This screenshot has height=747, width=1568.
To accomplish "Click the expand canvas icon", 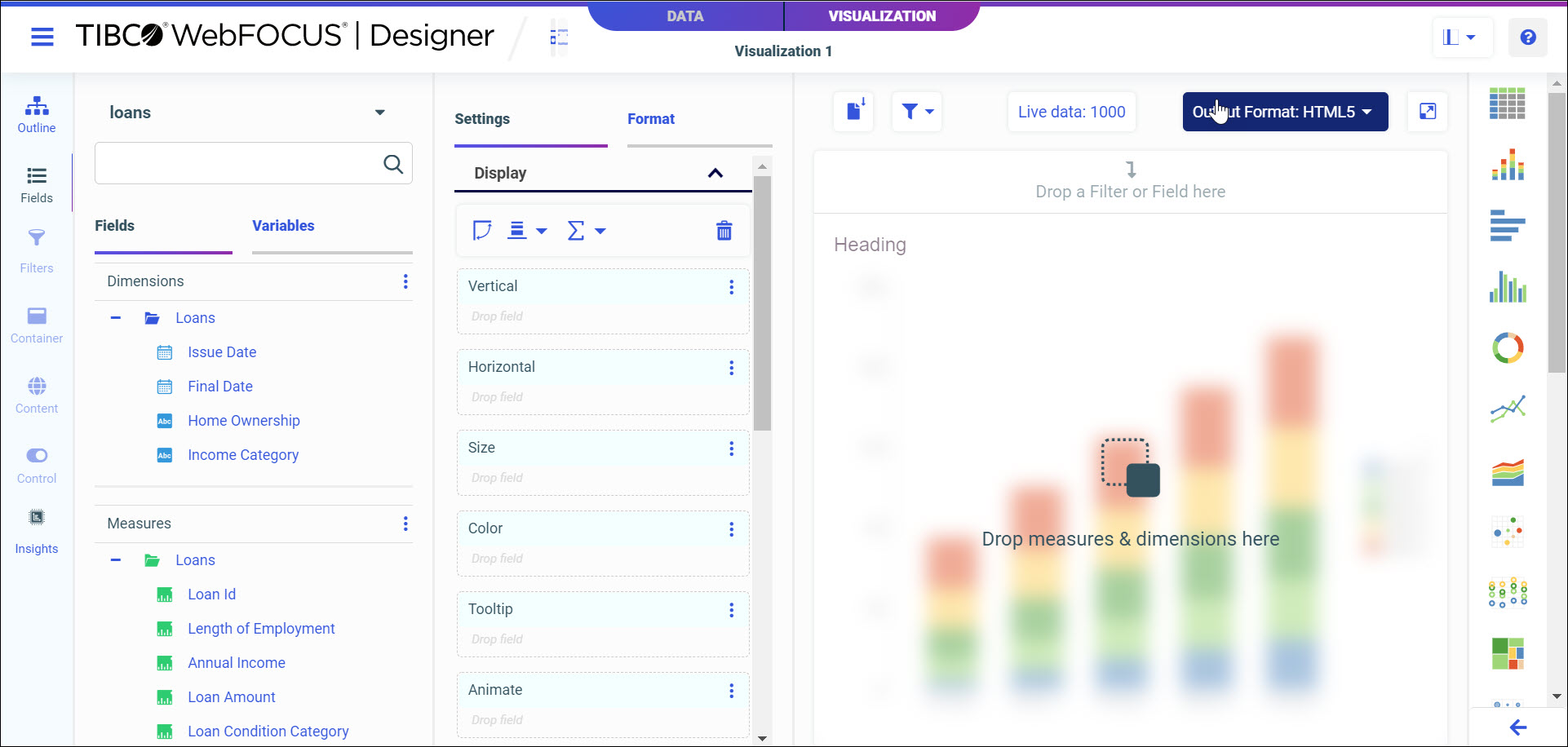I will pos(1428,112).
